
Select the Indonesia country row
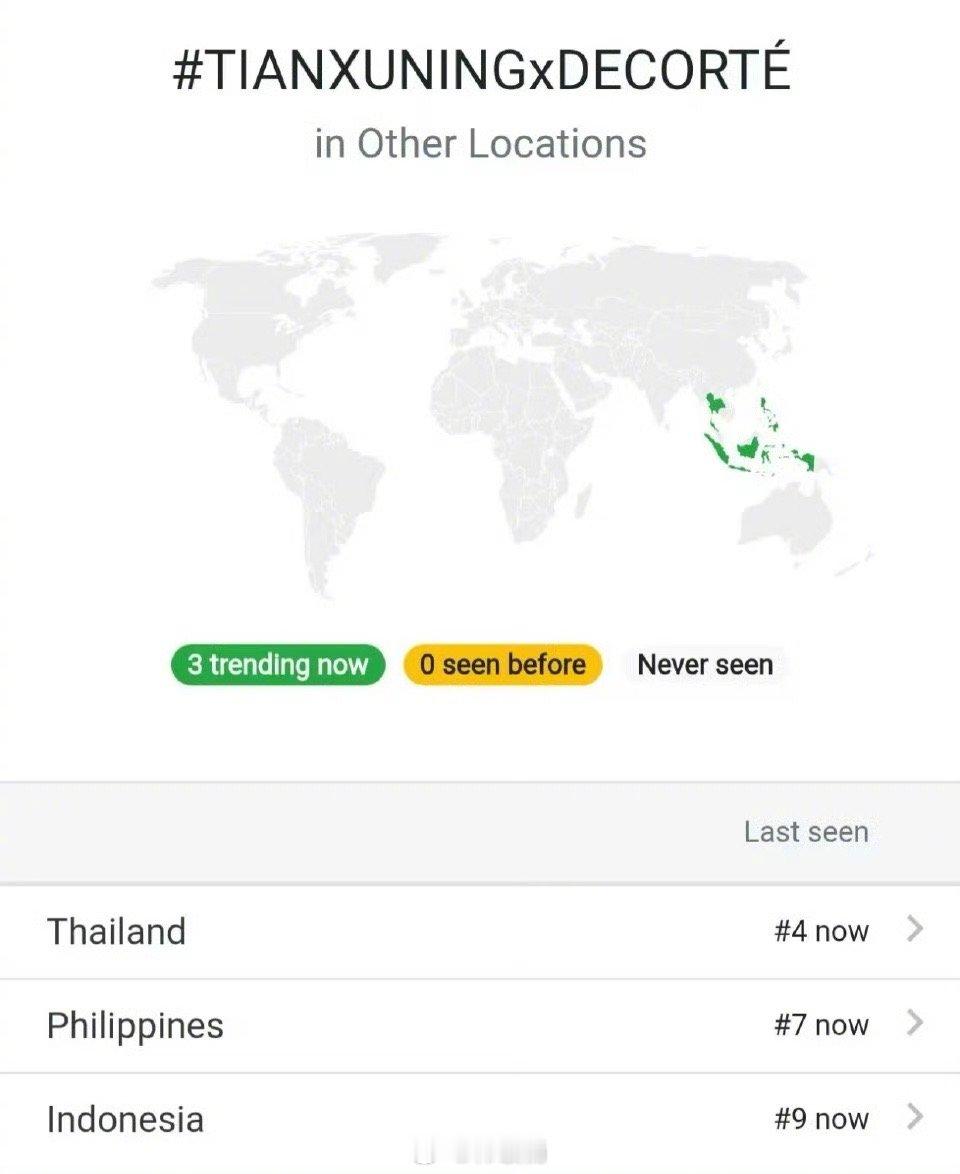tap(480, 1119)
